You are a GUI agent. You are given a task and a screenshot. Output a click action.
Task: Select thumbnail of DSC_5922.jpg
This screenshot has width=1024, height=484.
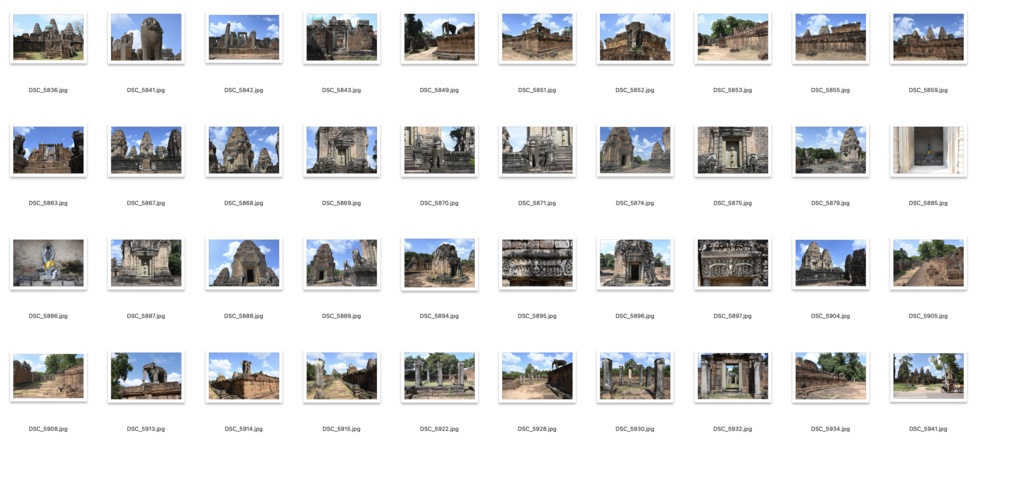point(440,376)
